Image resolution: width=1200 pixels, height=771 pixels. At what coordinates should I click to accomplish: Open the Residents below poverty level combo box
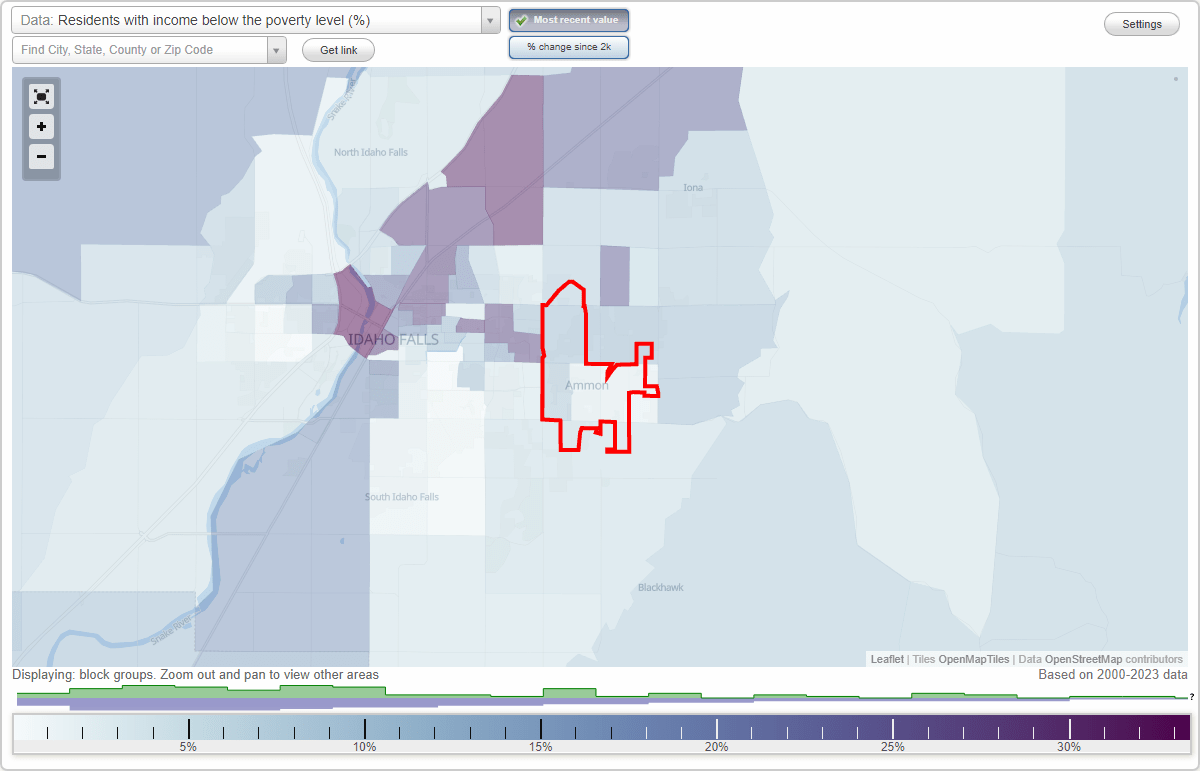pos(250,19)
